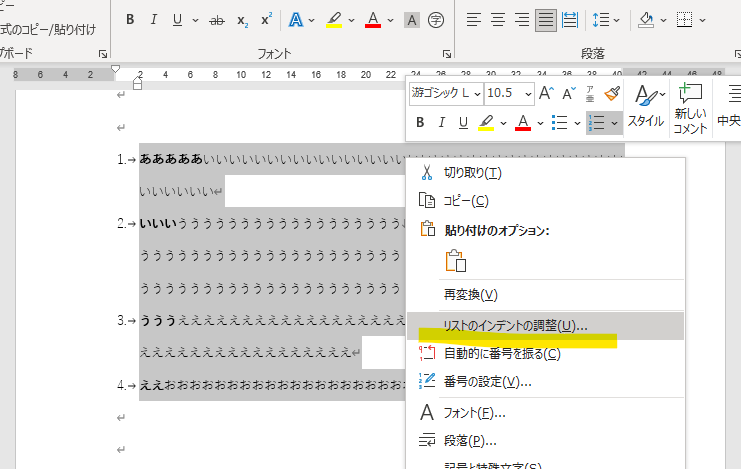Click the ribbon strikethrough button
The width and height of the screenshot is (741, 469).
(216, 20)
